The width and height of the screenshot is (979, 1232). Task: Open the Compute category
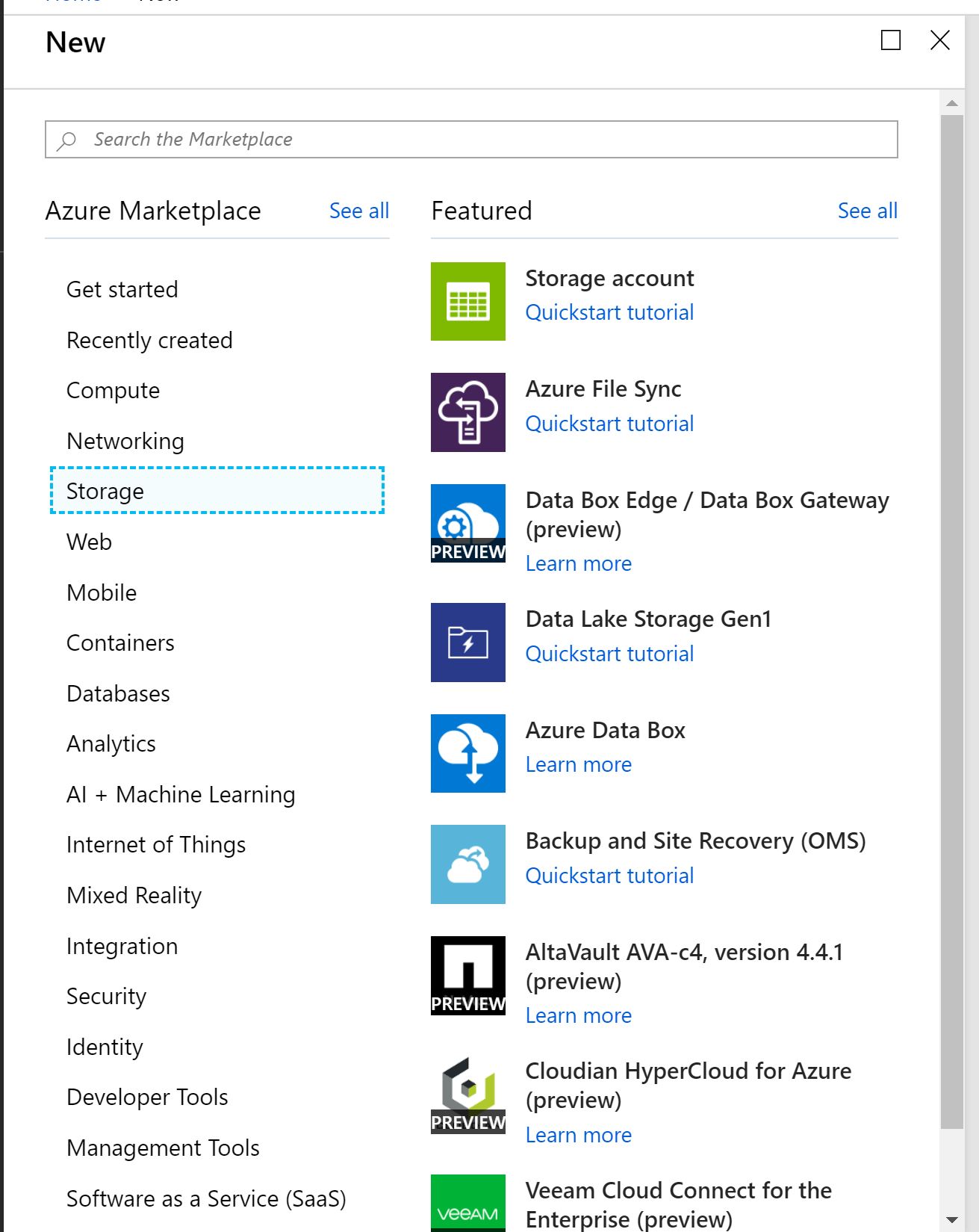[x=114, y=391]
